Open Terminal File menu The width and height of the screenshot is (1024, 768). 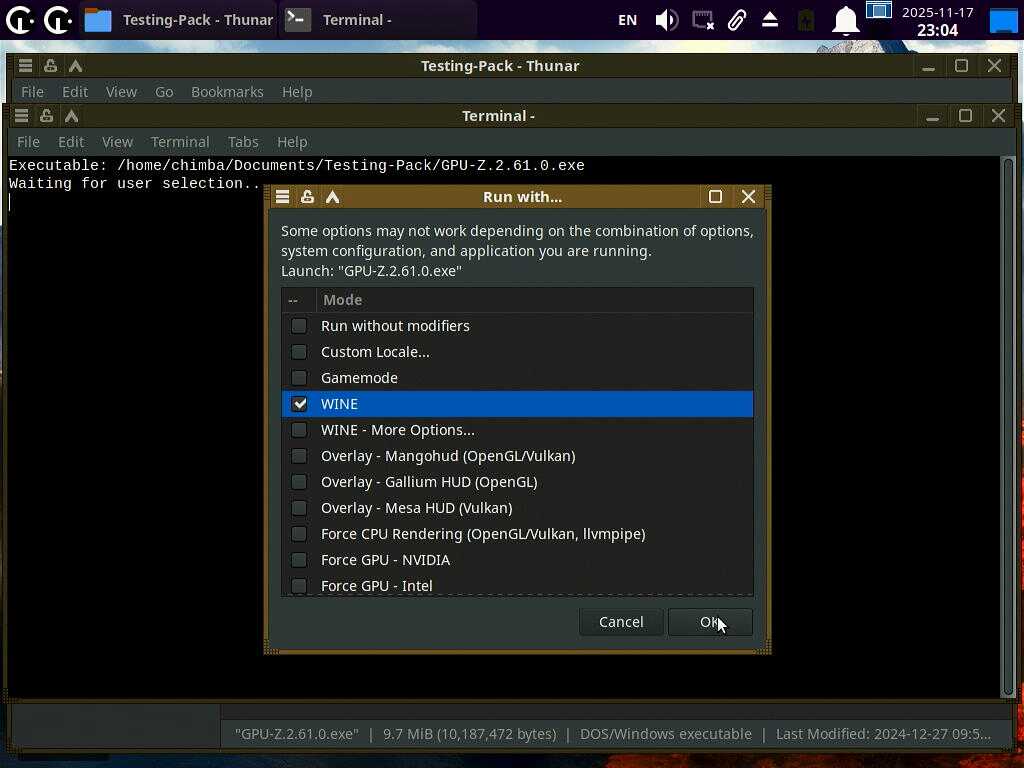tap(28, 142)
